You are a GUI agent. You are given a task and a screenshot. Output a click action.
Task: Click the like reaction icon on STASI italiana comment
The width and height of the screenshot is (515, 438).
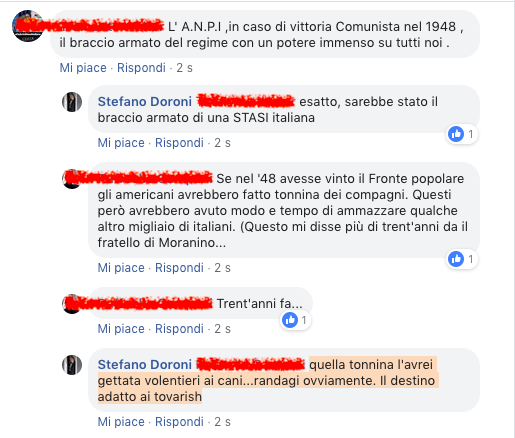(456, 134)
